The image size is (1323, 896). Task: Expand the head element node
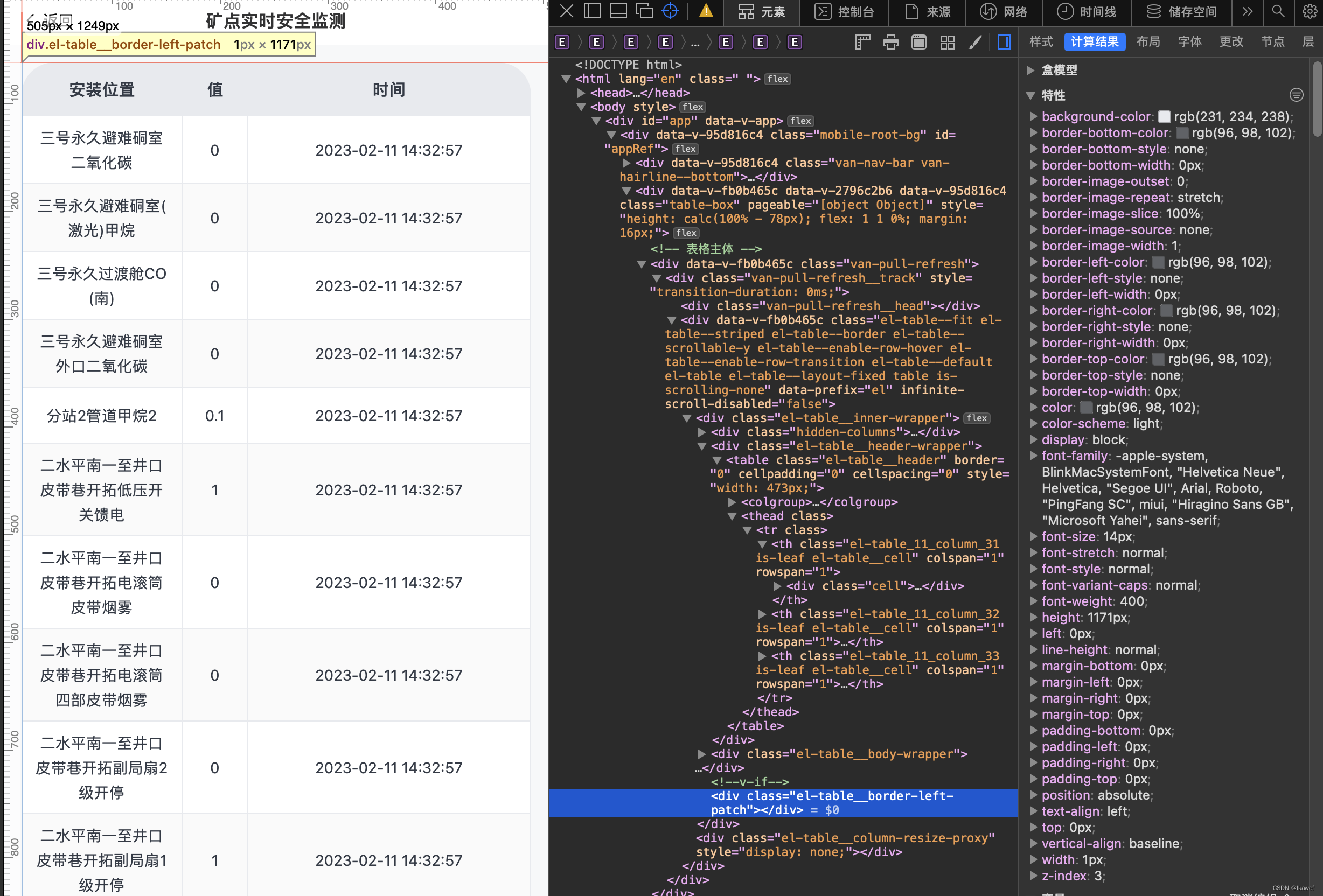coord(581,93)
